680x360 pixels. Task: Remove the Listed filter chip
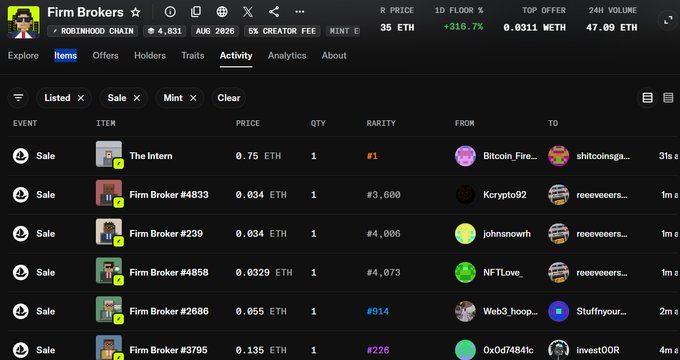[x=81, y=98]
